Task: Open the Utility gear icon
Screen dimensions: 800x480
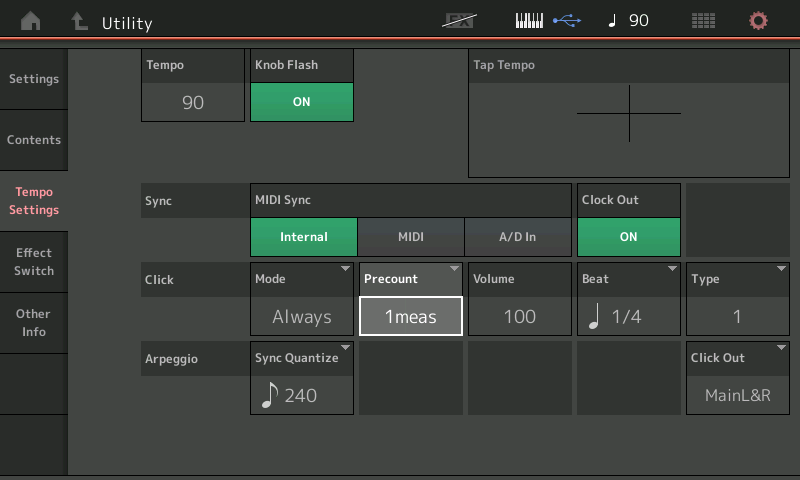Action: [x=758, y=21]
